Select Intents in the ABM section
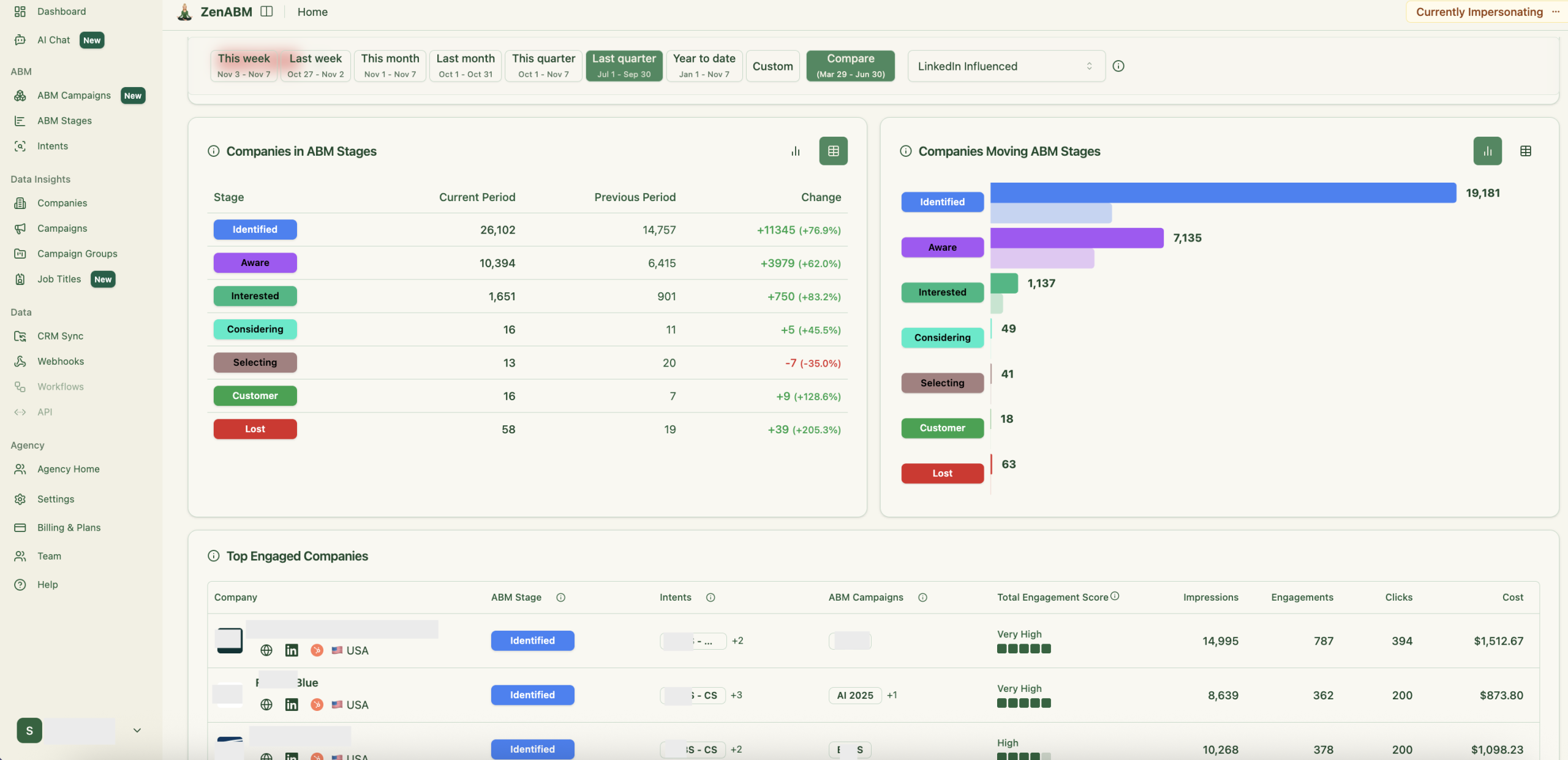Viewport: 1568px width, 760px height. (x=51, y=146)
